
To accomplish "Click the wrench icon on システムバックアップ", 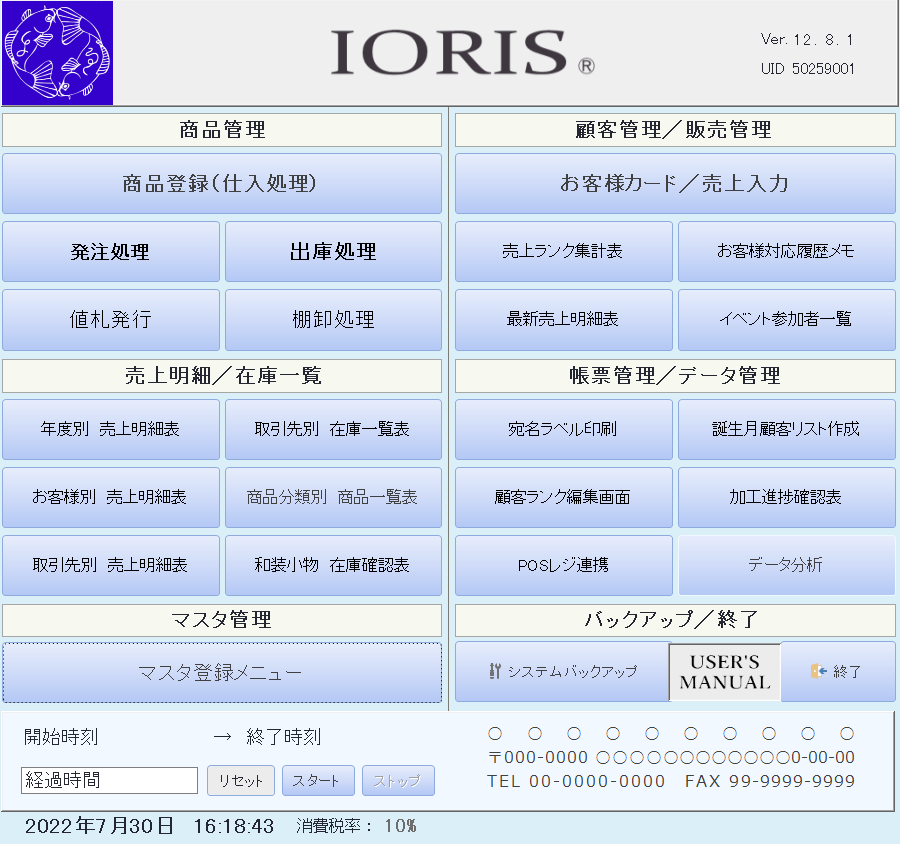I will pos(495,671).
